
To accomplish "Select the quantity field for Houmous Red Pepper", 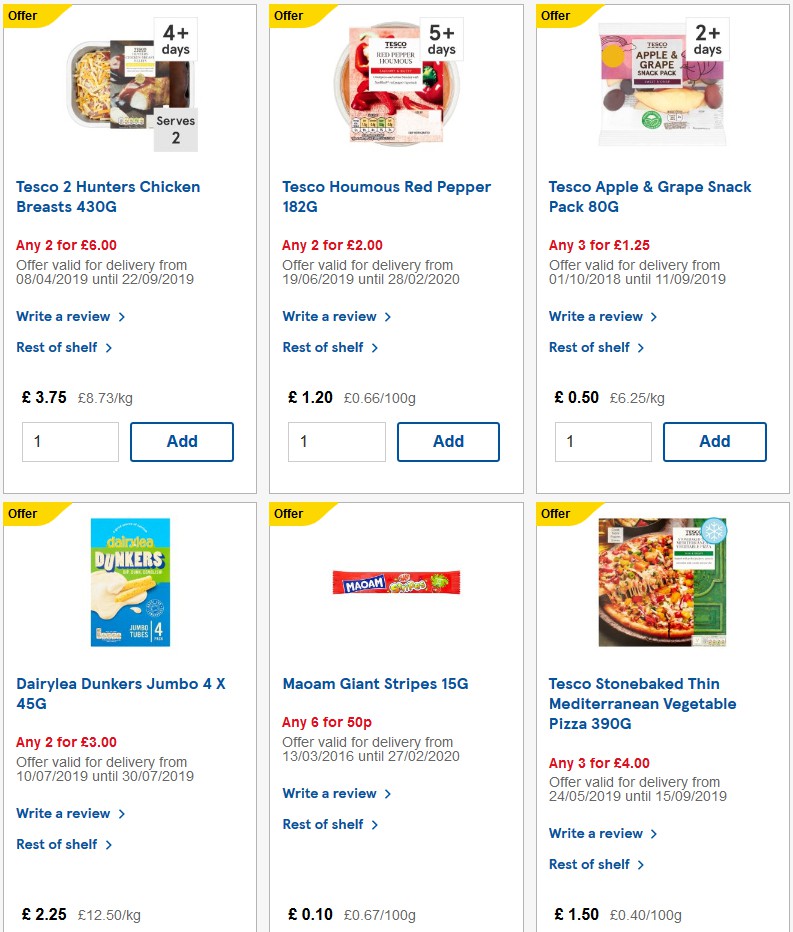I will coord(337,441).
